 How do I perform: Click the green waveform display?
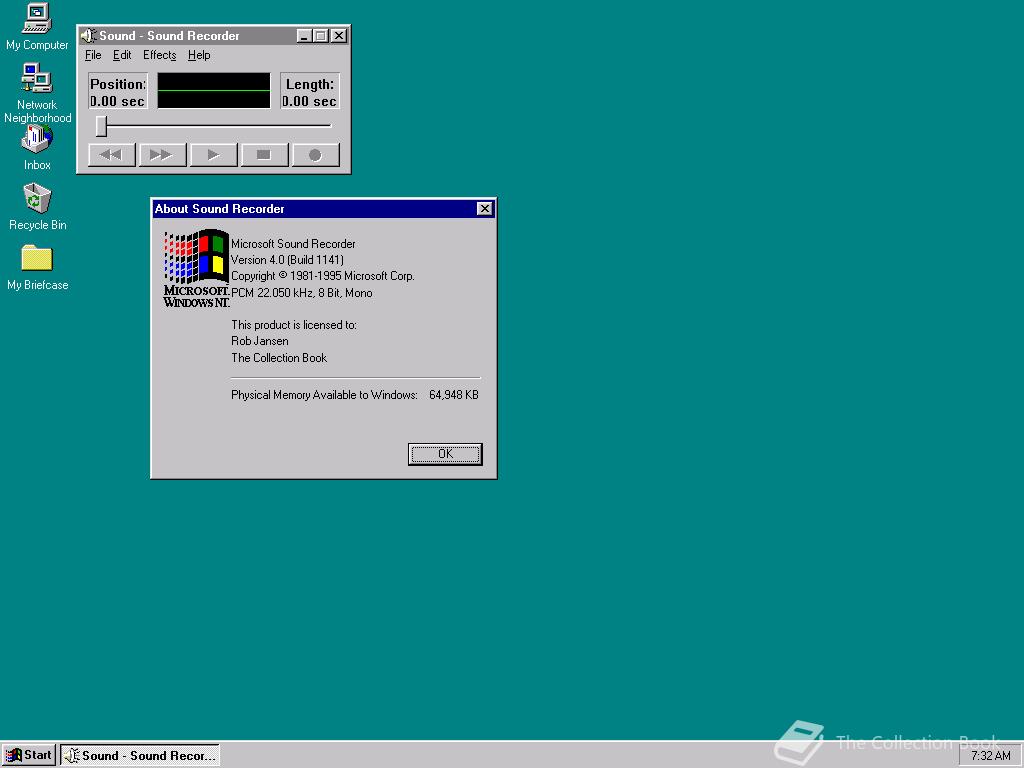coord(214,91)
